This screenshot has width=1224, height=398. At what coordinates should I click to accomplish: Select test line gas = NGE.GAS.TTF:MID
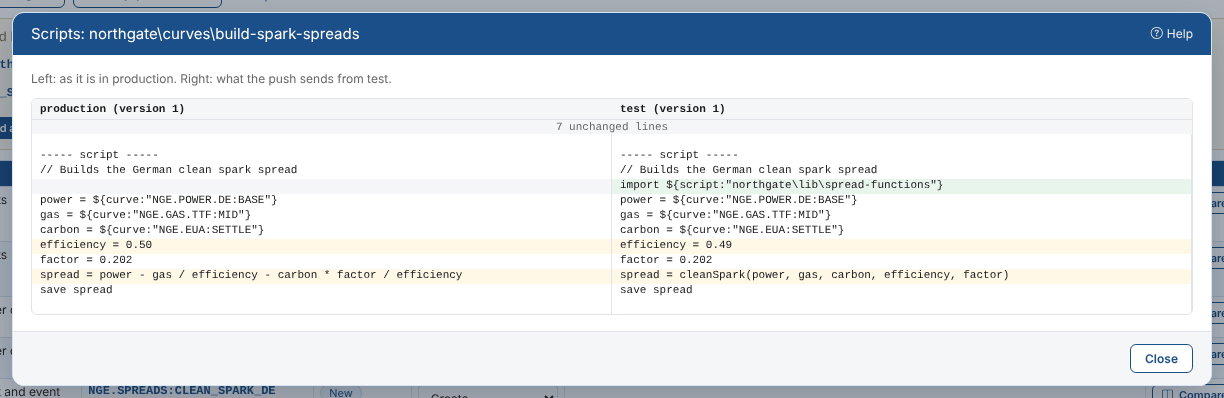(x=725, y=215)
